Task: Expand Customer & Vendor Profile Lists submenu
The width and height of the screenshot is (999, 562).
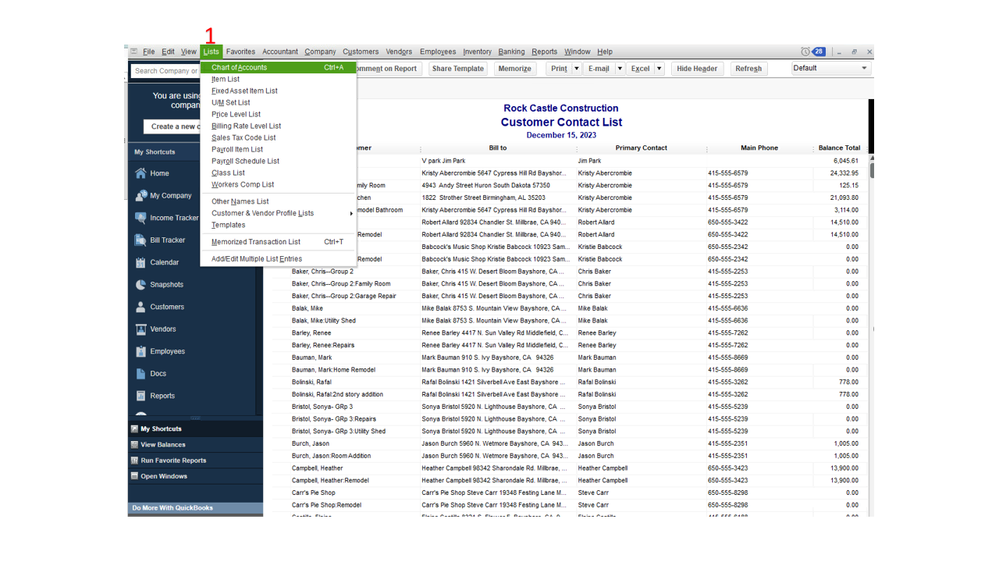Action: (x=278, y=213)
